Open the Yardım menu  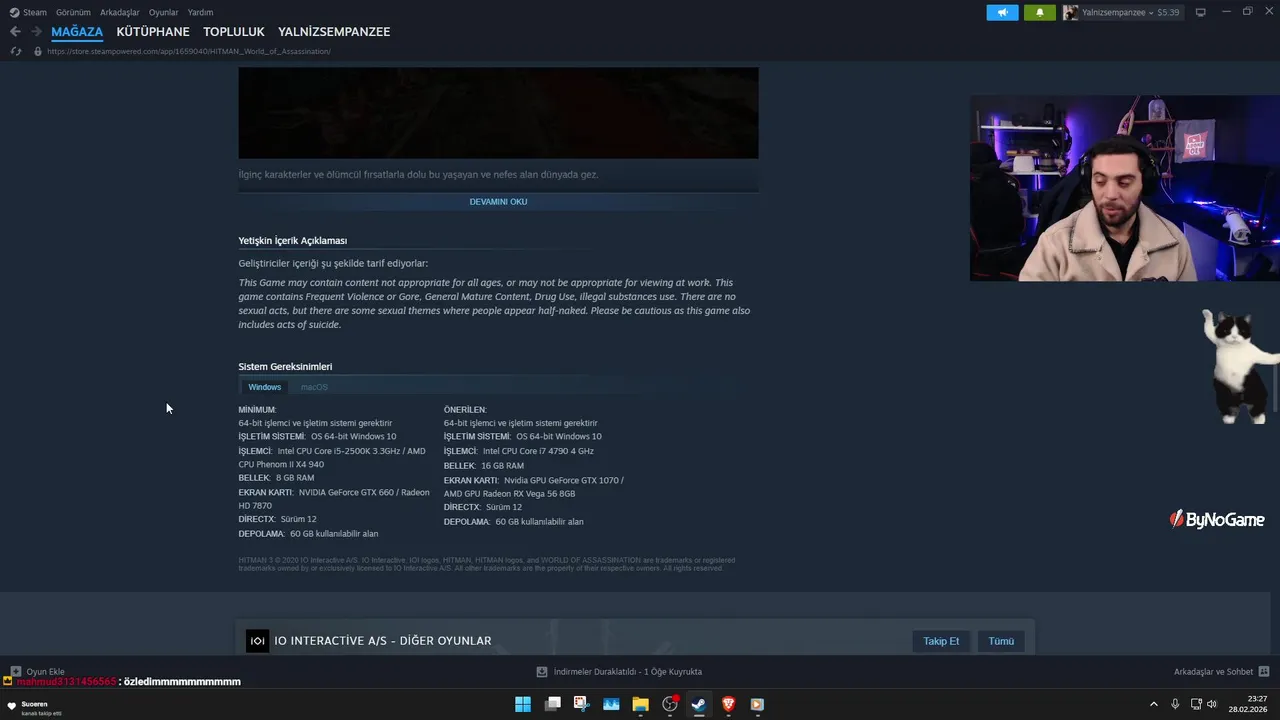[200, 12]
